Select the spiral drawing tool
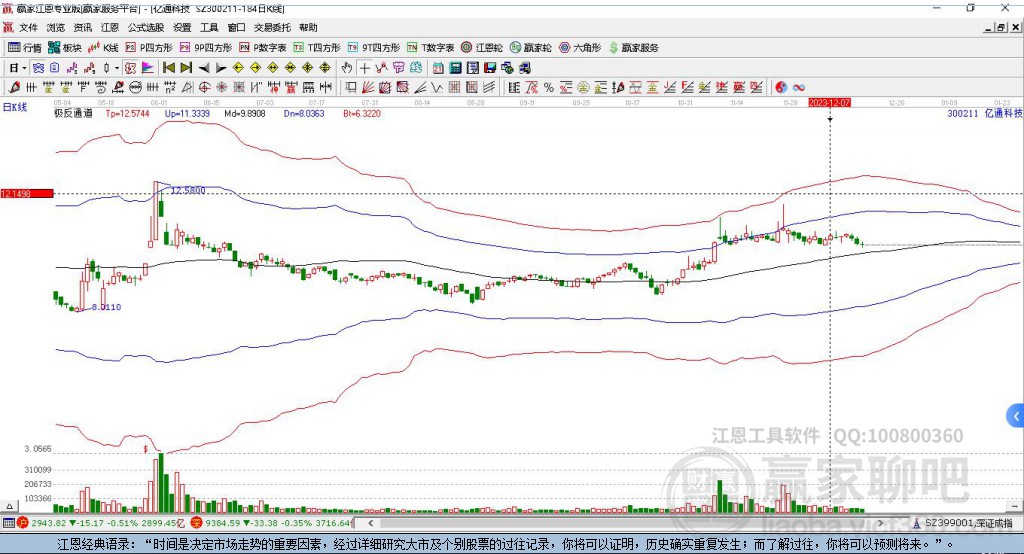This screenshot has width=1024, height=554. point(101,87)
